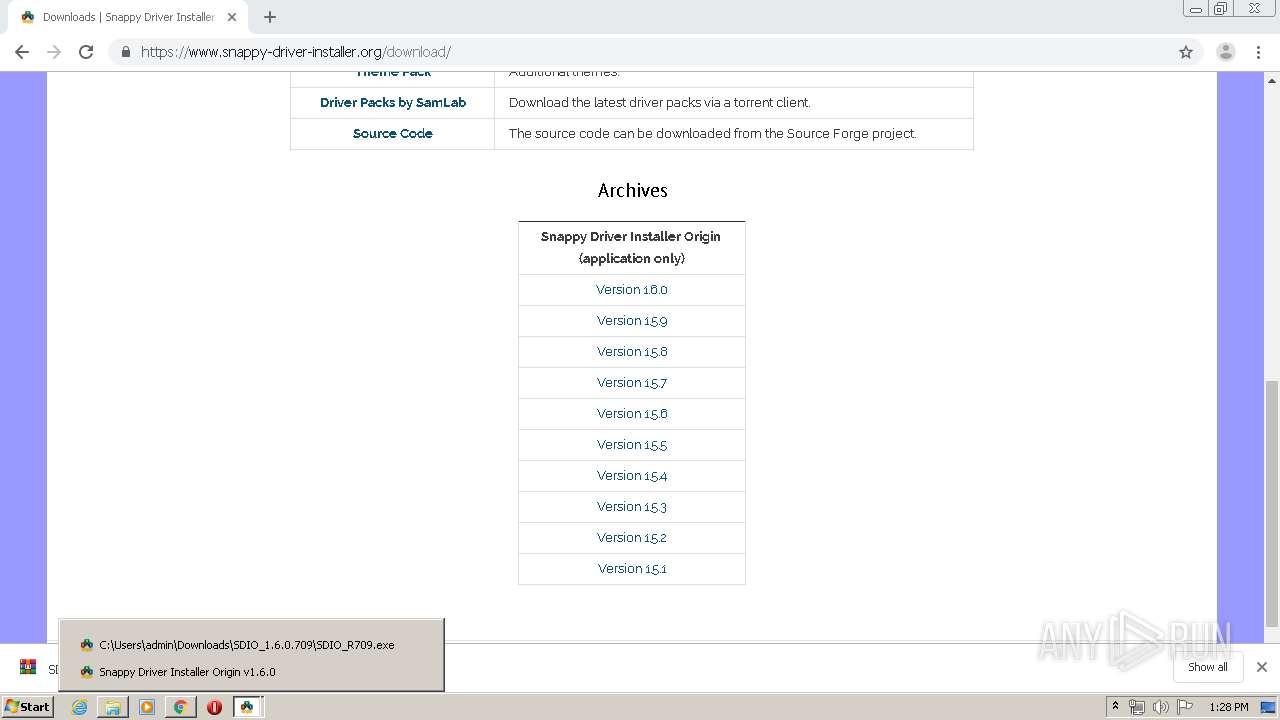This screenshot has width=1280, height=720.
Task: Click Show all downloads button
Action: click(x=1207, y=667)
